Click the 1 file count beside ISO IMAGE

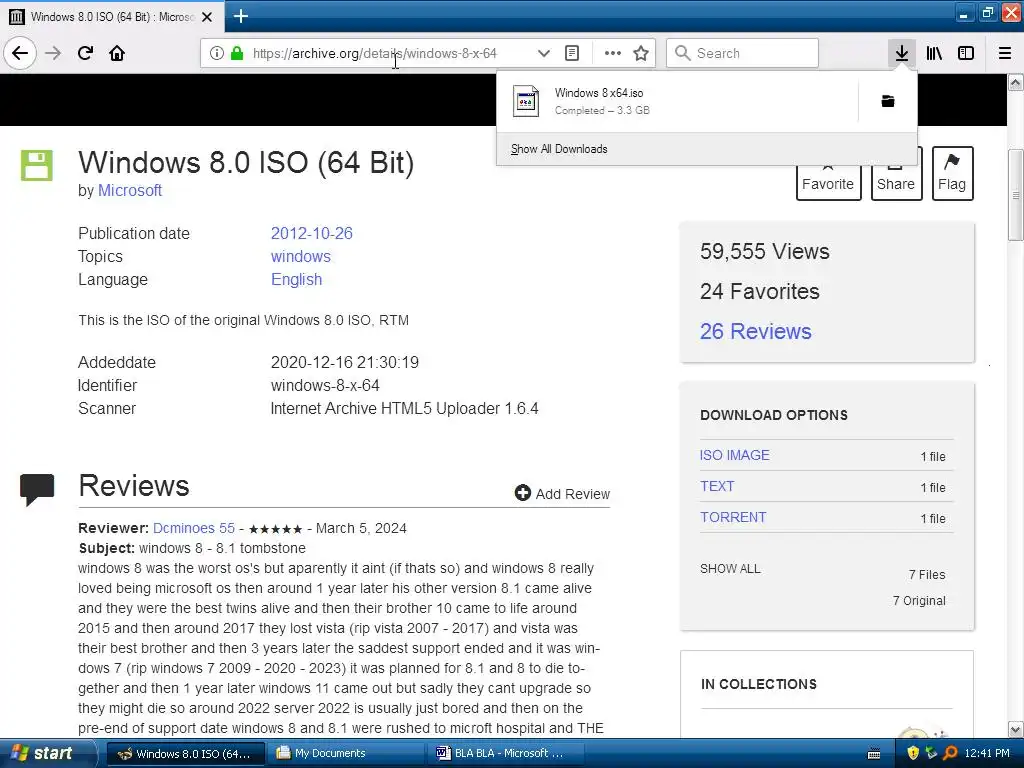pyautogui.click(x=933, y=456)
